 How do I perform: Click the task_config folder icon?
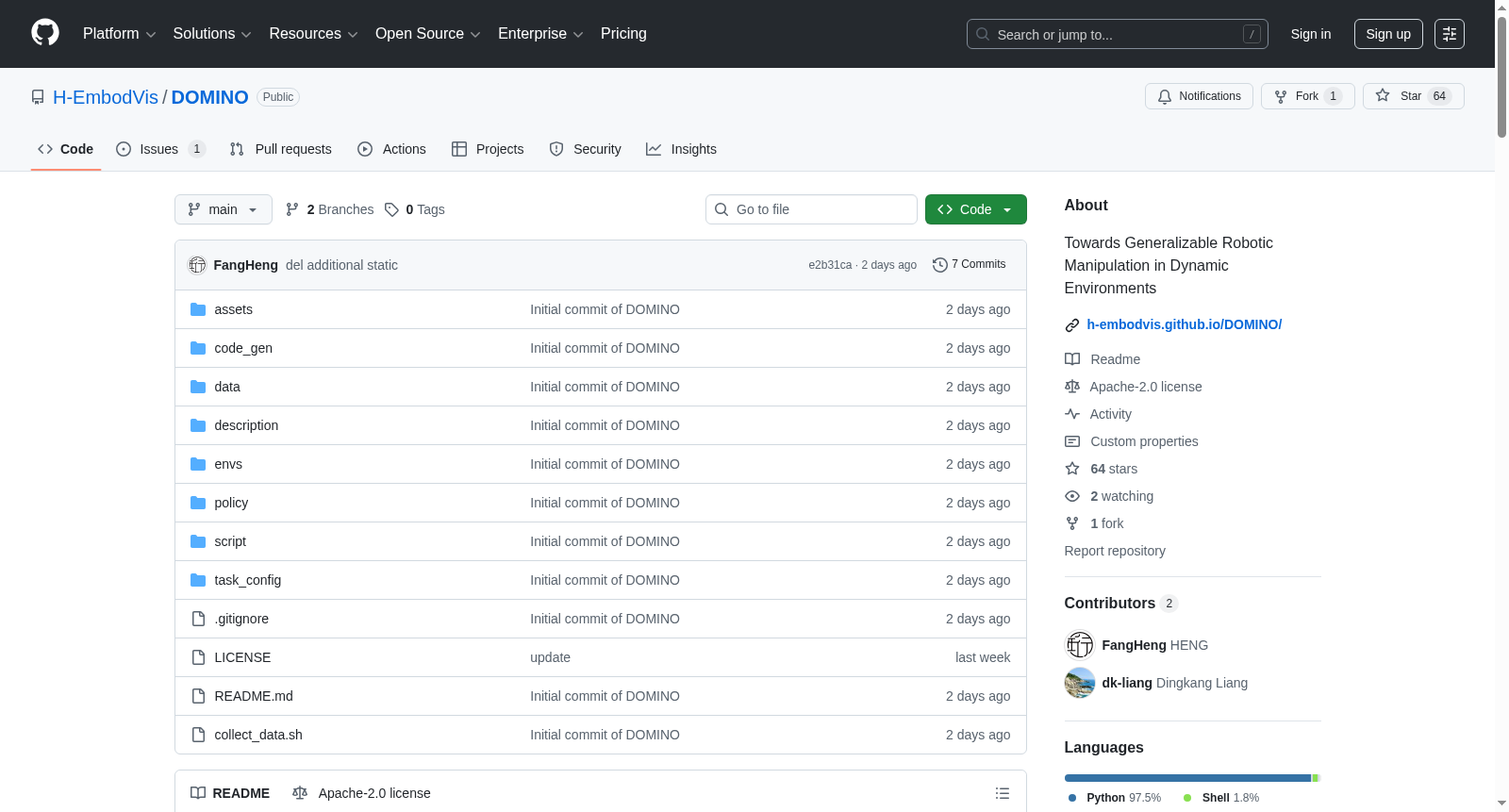(x=198, y=580)
